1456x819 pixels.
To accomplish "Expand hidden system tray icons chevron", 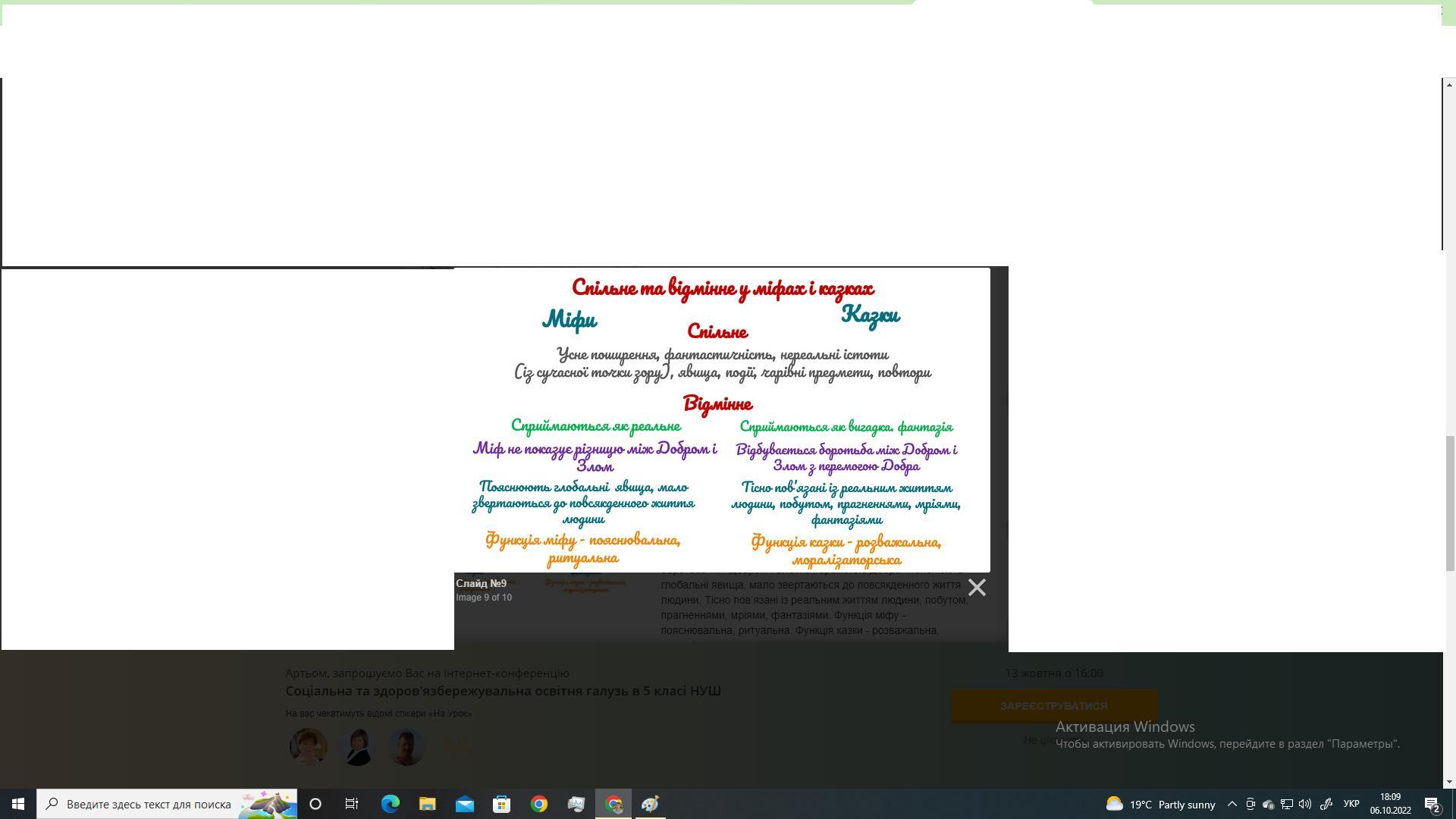I will (x=1232, y=804).
